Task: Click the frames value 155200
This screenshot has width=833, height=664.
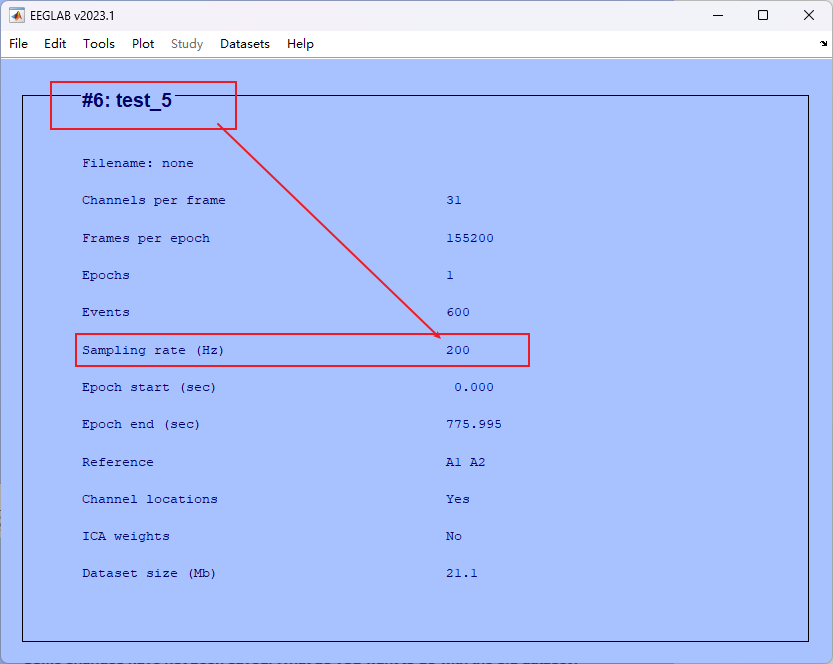Action: coord(470,238)
